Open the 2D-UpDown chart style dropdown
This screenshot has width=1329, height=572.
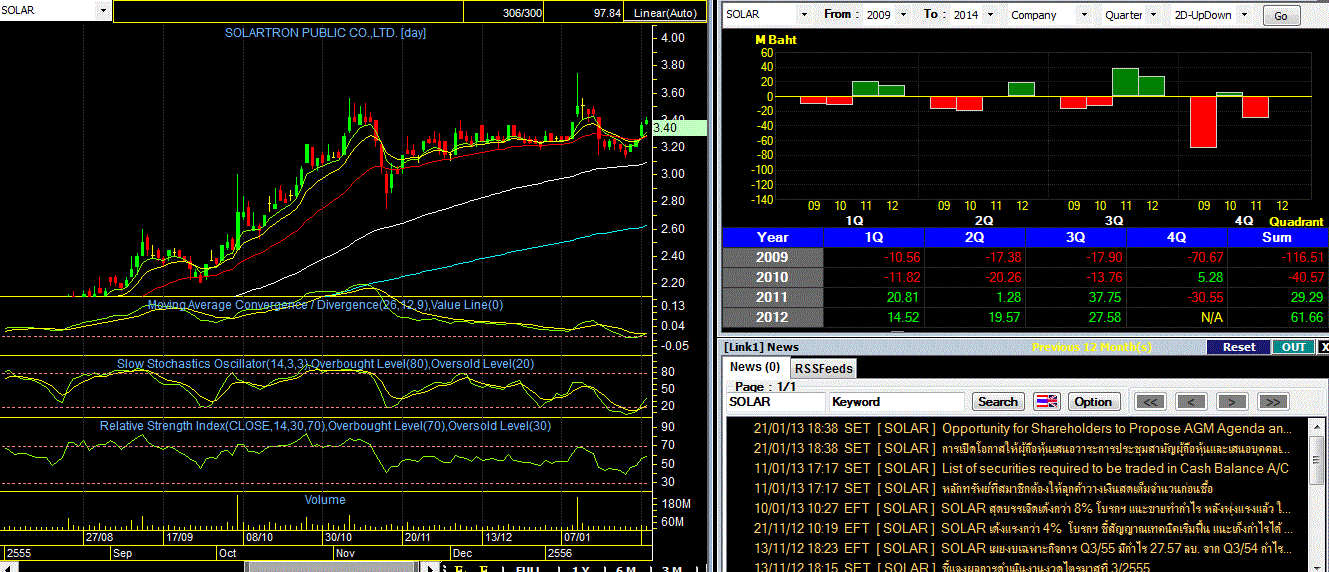(1245, 15)
